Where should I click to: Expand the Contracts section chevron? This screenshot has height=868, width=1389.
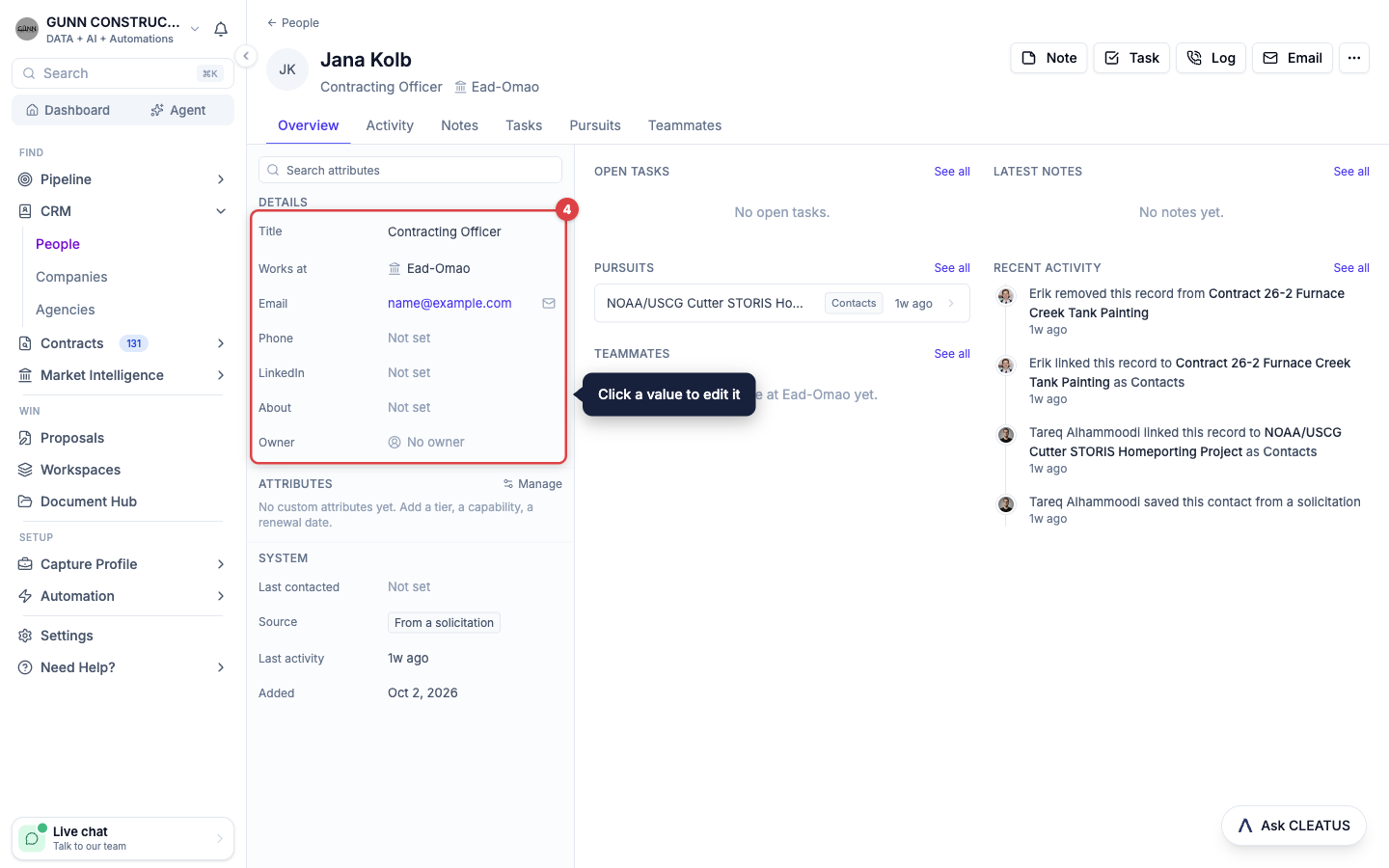click(x=221, y=343)
